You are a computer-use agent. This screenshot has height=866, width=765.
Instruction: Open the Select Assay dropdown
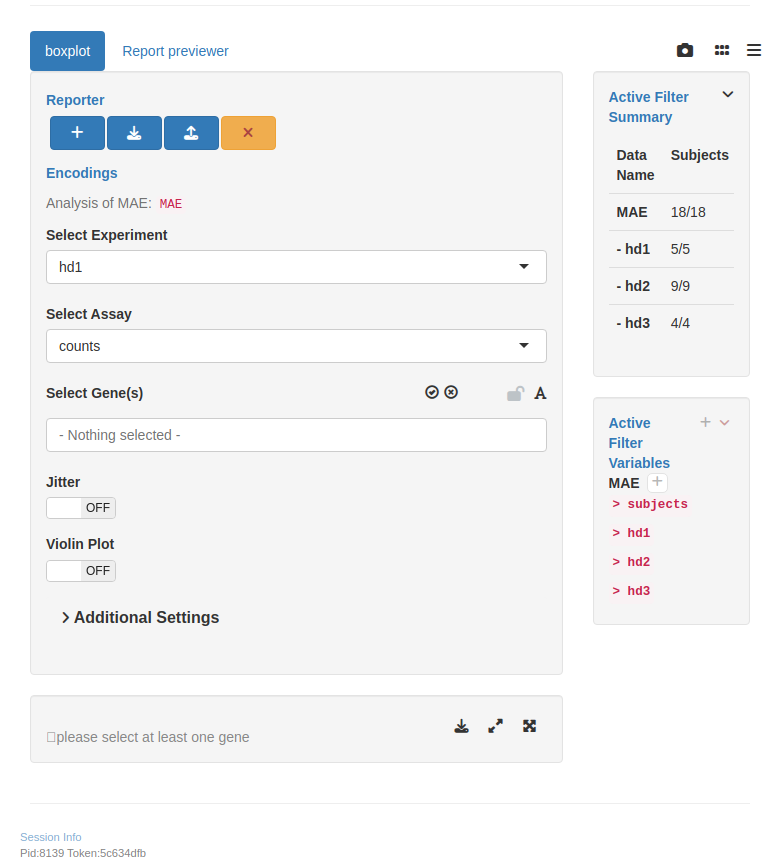(x=296, y=346)
